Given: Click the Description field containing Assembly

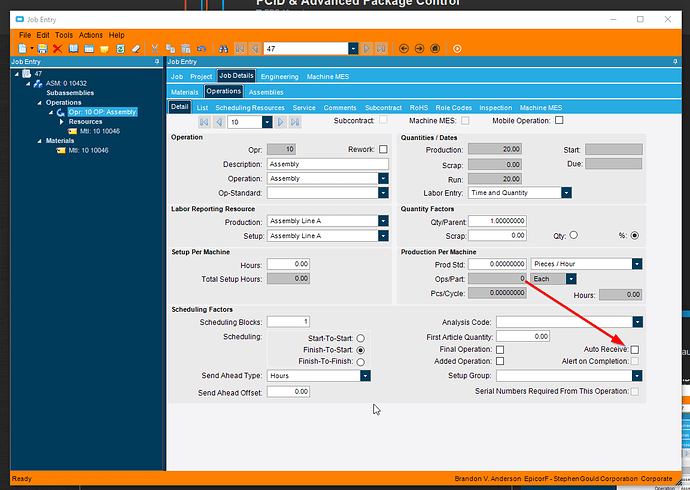Looking at the screenshot, I should click(328, 164).
